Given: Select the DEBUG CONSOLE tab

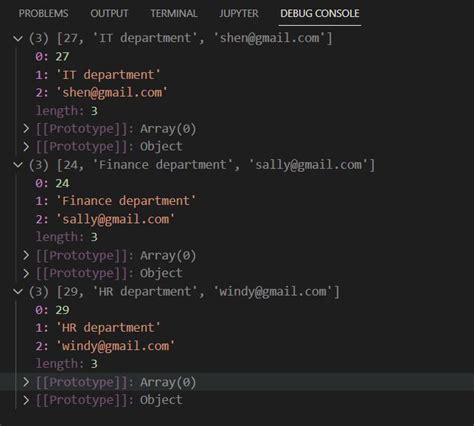Looking at the screenshot, I should (x=320, y=13).
